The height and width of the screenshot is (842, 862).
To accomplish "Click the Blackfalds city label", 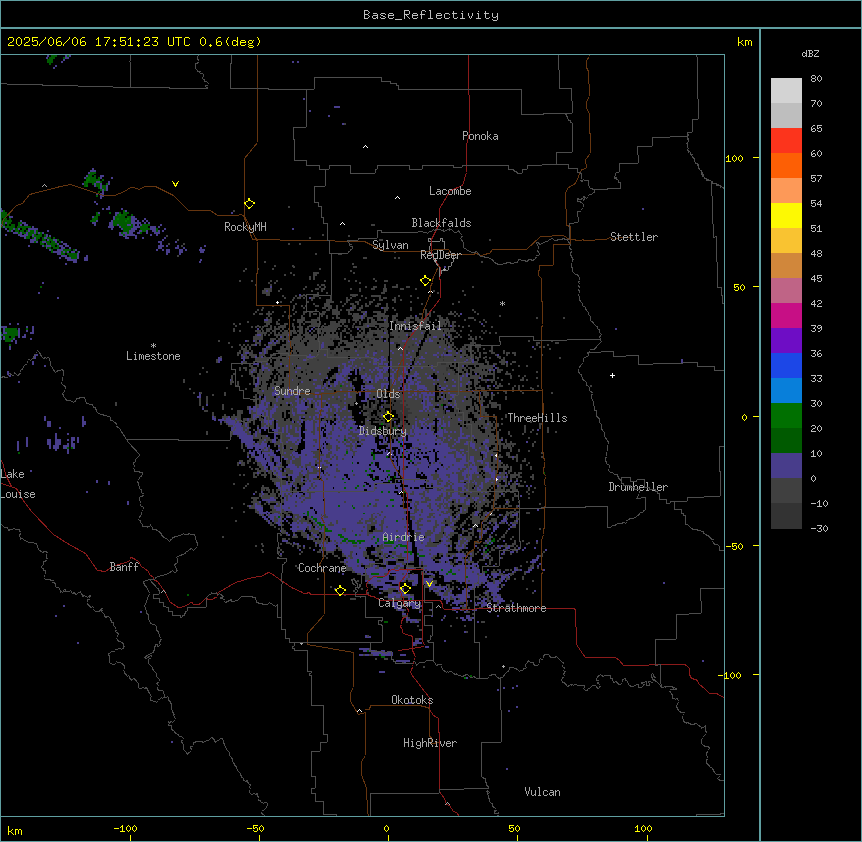I will (441, 223).
